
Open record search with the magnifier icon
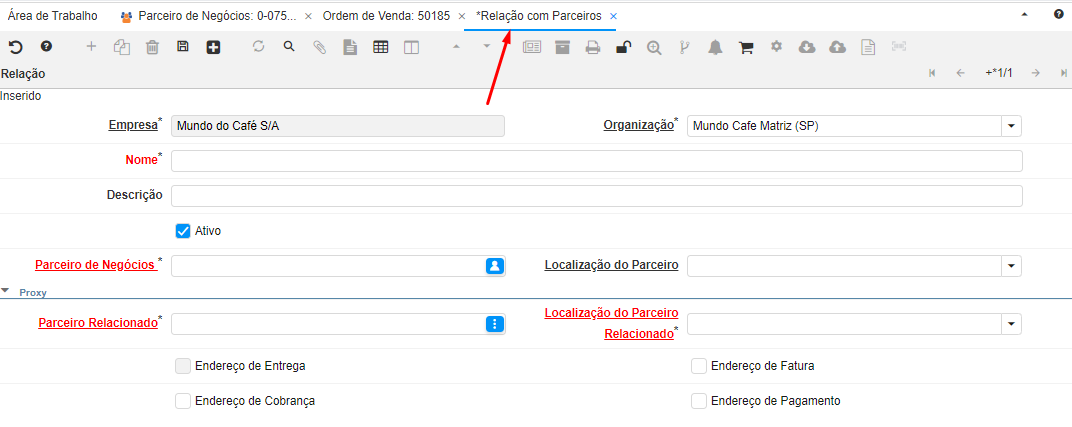pos(289,47)
